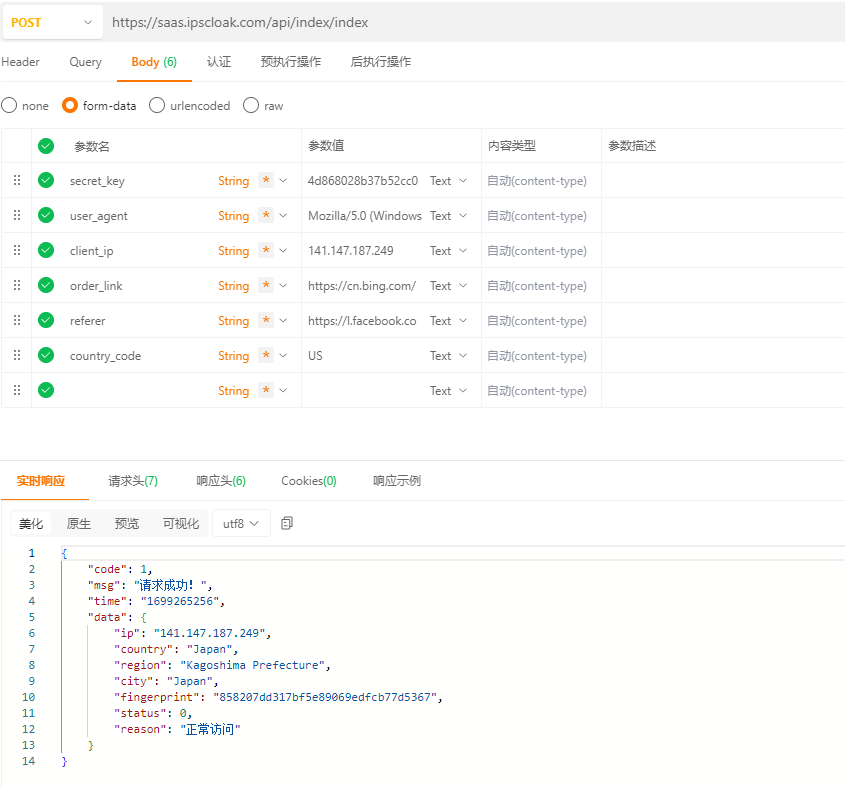Toggle required asterisk for order_link
Image resolution: width=845 pixels, height=789 pixels.
click(266, 285)
